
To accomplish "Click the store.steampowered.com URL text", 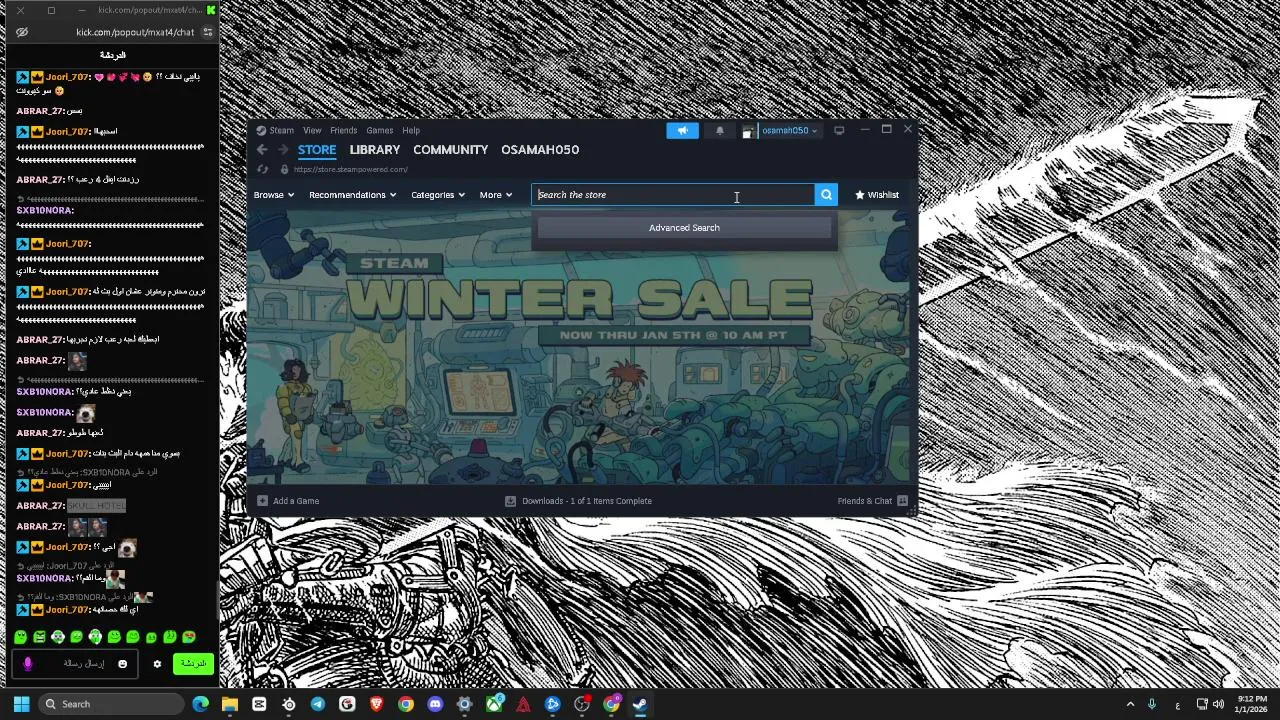I will pos(350,170).
